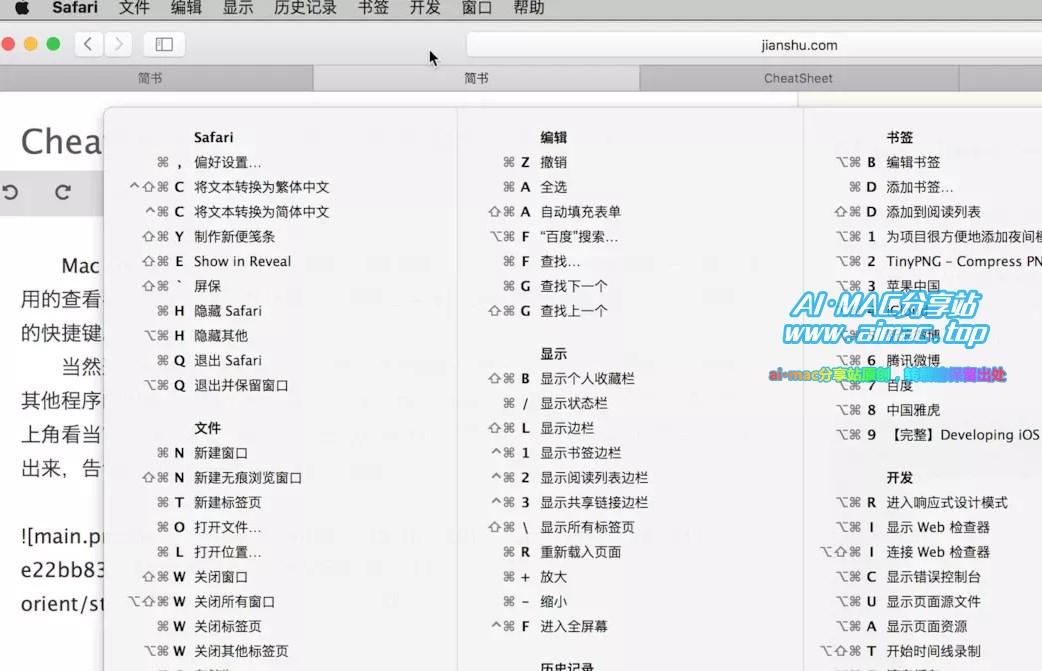The height and width of the screenshot is (671, 1042).
Task: Click Show in Reveal entry
Action: 243,261
